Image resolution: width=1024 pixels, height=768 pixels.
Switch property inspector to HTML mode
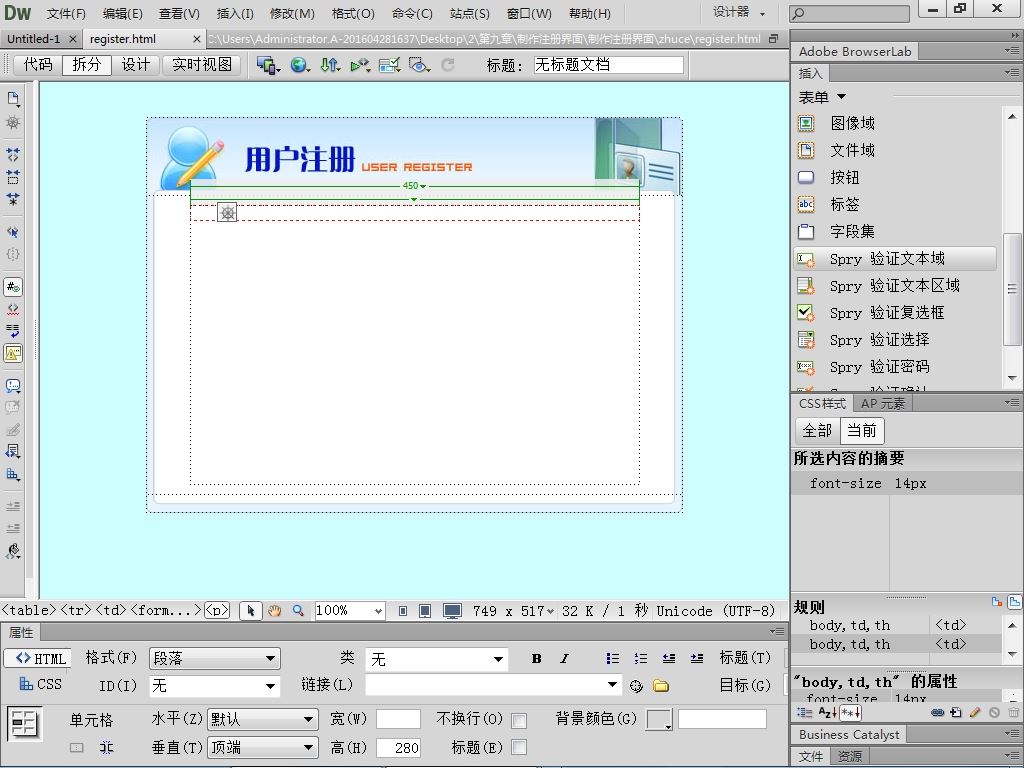pos(38,658)
